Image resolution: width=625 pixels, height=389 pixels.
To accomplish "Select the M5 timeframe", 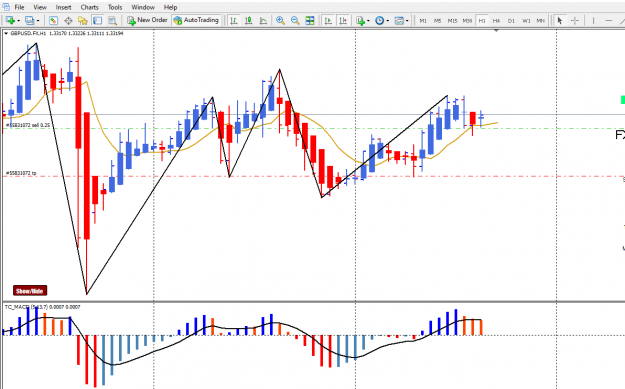I will point(438,20).
